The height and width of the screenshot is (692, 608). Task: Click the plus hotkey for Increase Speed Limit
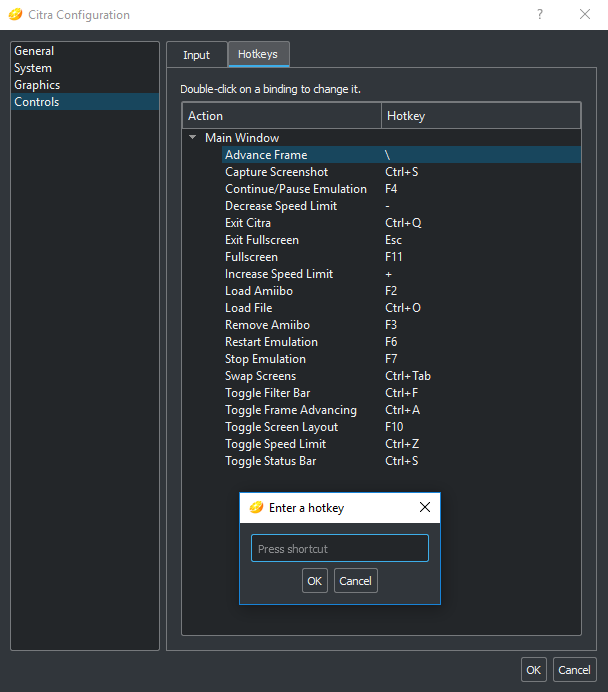(x=388, y=274)
